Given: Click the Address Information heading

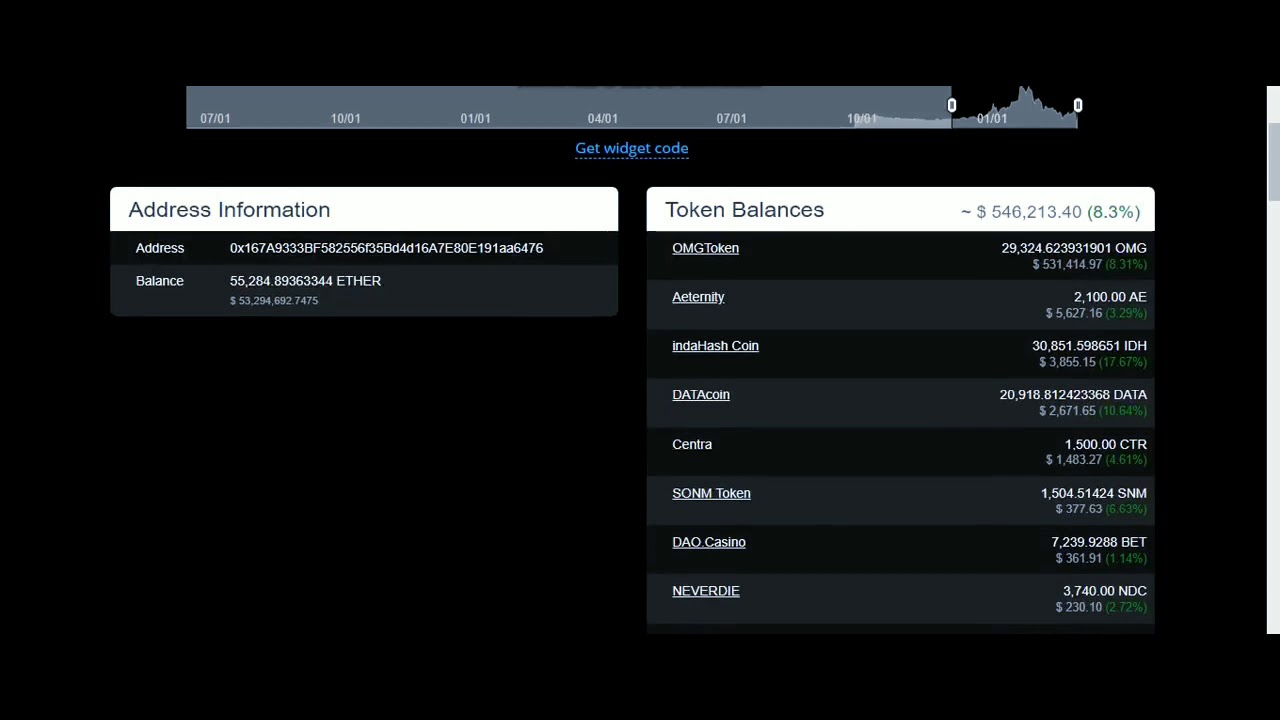Looking at the screenshot, I should pyautogui.click(x=229, y=210).
